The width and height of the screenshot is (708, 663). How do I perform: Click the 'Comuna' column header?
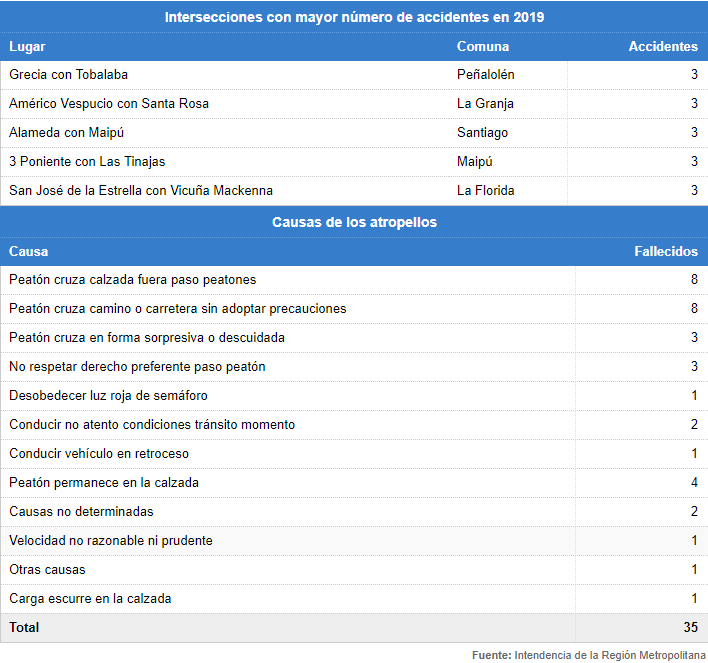coord(483,46)
